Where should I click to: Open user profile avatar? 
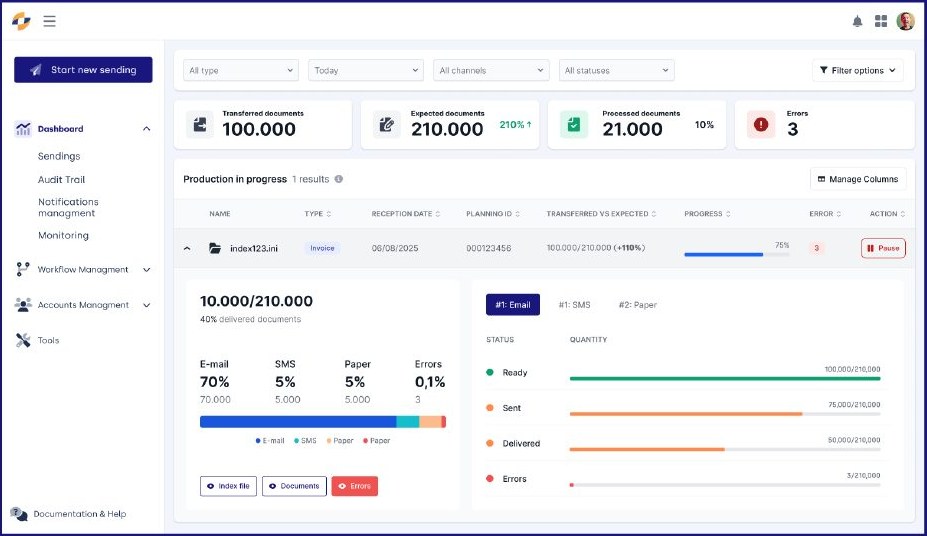click(905, 21)
